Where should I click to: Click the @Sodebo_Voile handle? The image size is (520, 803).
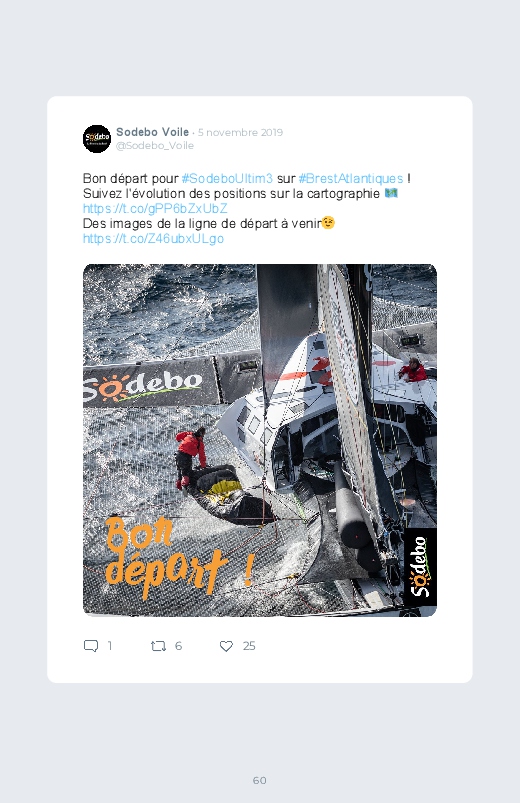click(x=155, y=145)
